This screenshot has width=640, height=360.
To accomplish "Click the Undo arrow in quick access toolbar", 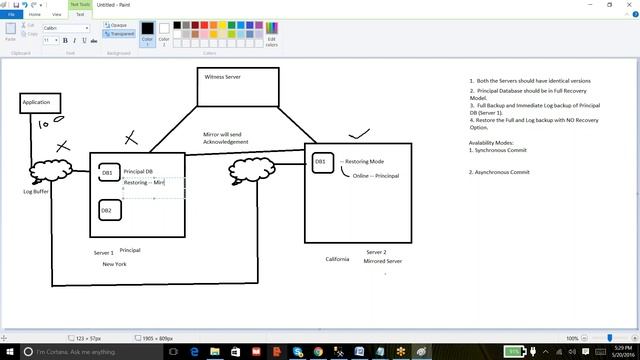I will tap(25, 5).
